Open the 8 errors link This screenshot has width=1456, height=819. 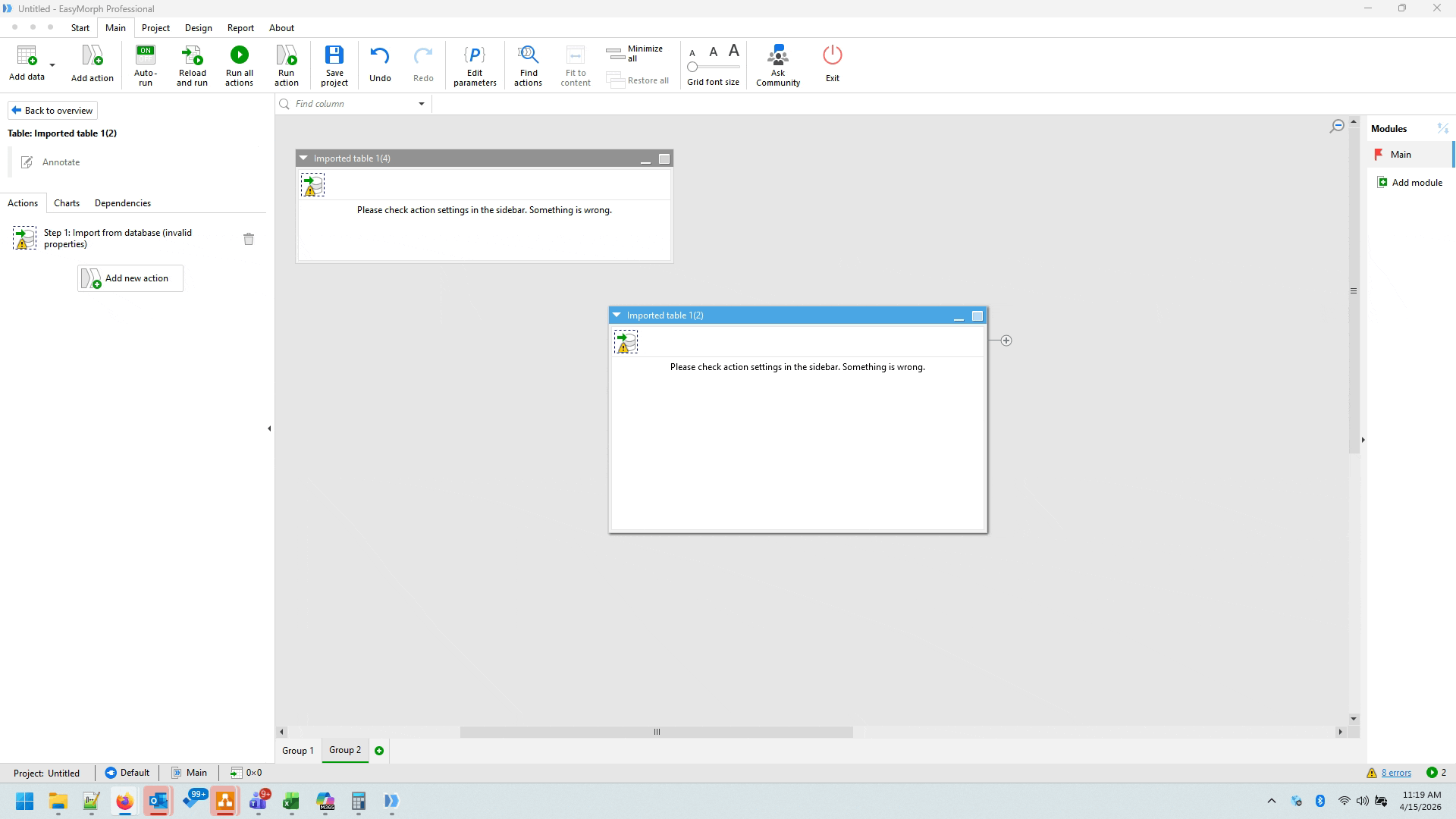[x=1396, y=773]
